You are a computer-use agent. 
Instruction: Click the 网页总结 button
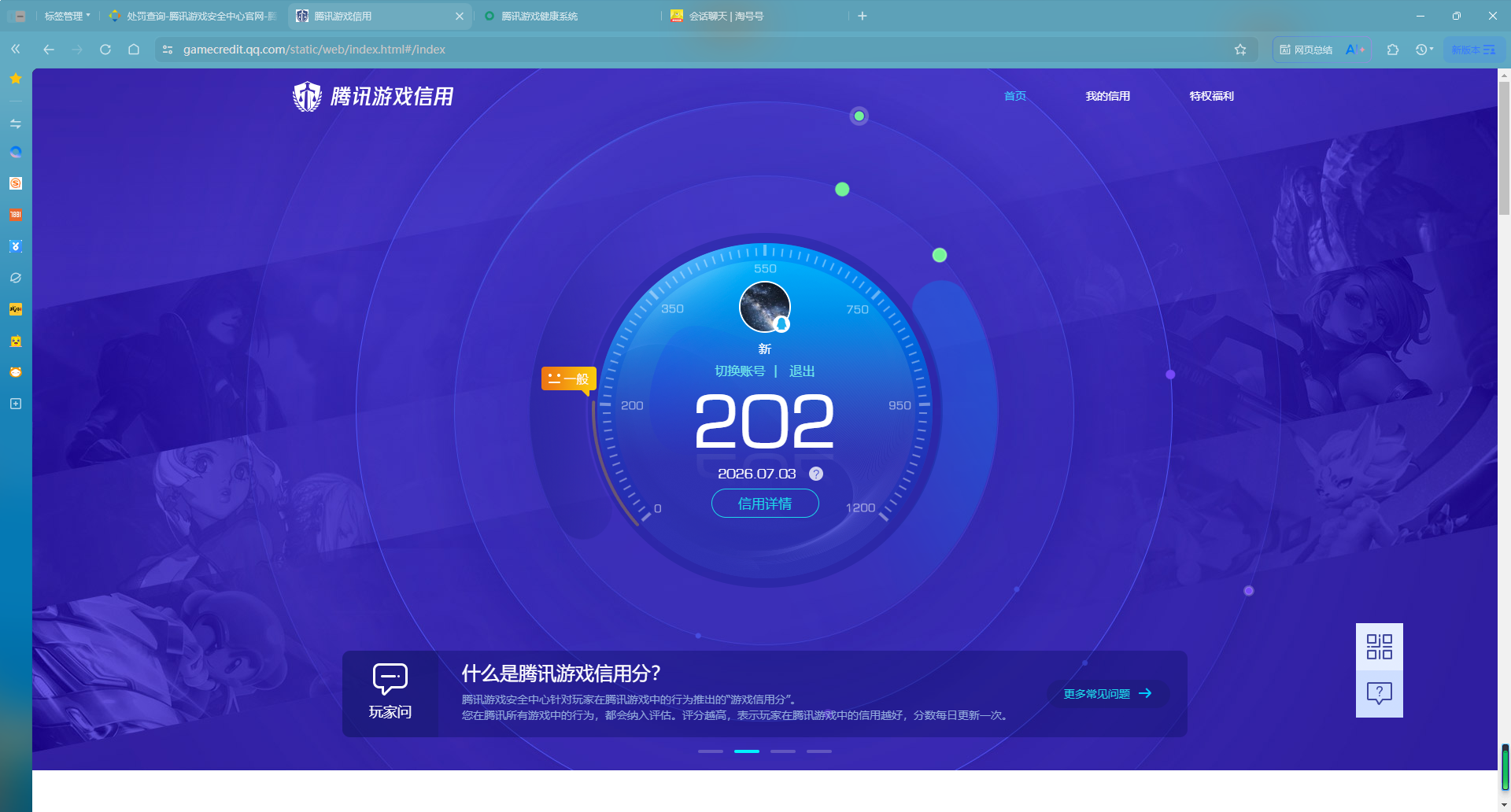click(x=1306, y=50)
